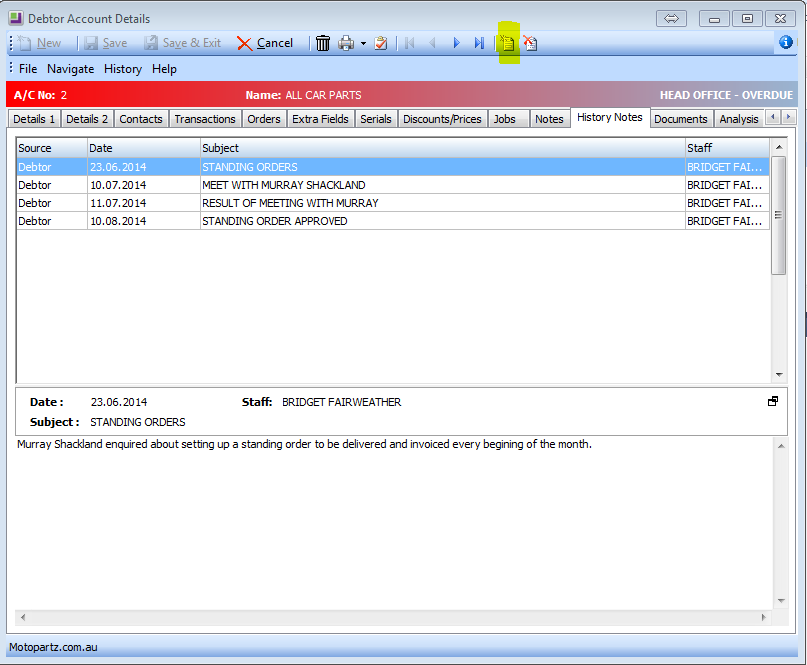Select the Orders tab
The height and width of the screenshot is (665, 807).
pyautogui.click(x=264, y=119)
